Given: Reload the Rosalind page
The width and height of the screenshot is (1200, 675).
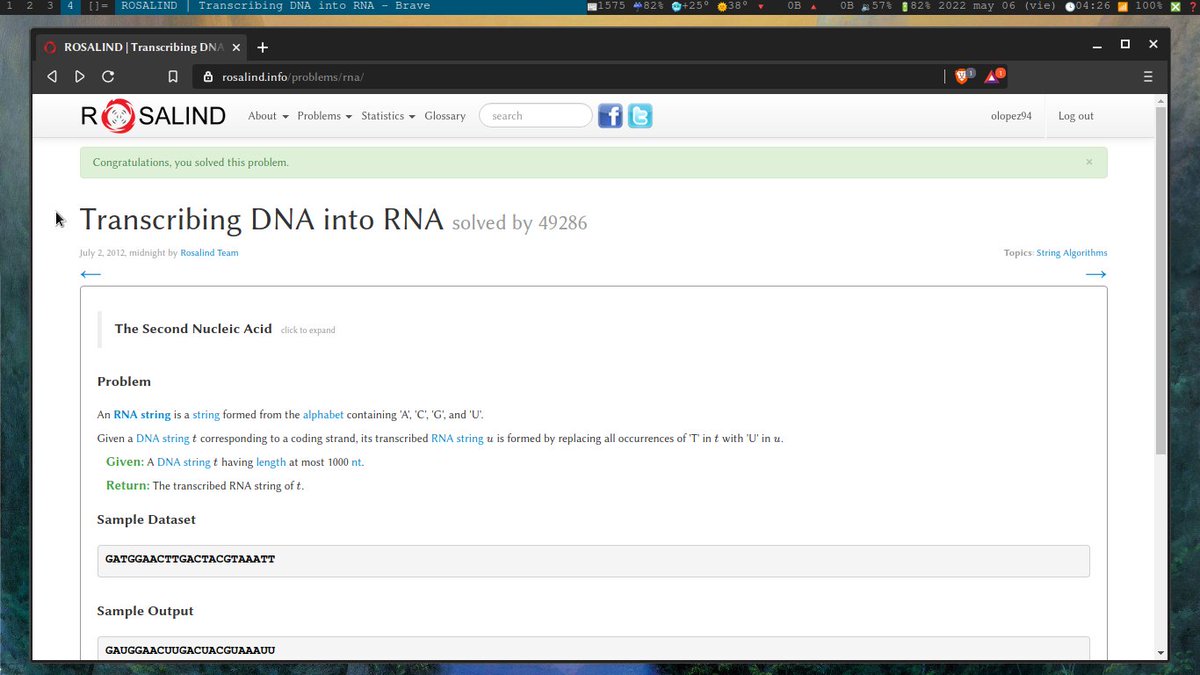Looking at the screenshot, I should (x=108, y=76).
